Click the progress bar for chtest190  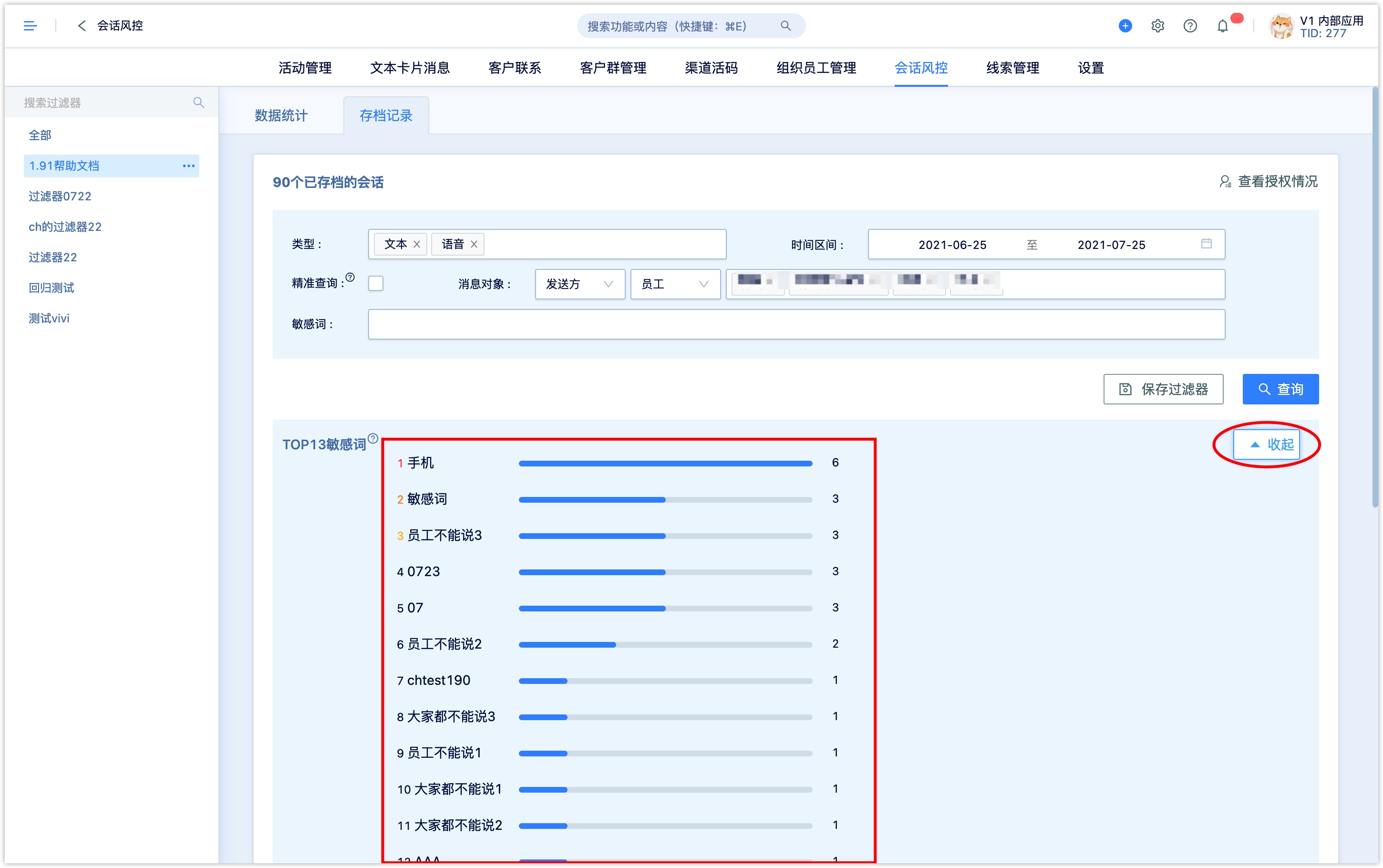(x=665, y=681)
